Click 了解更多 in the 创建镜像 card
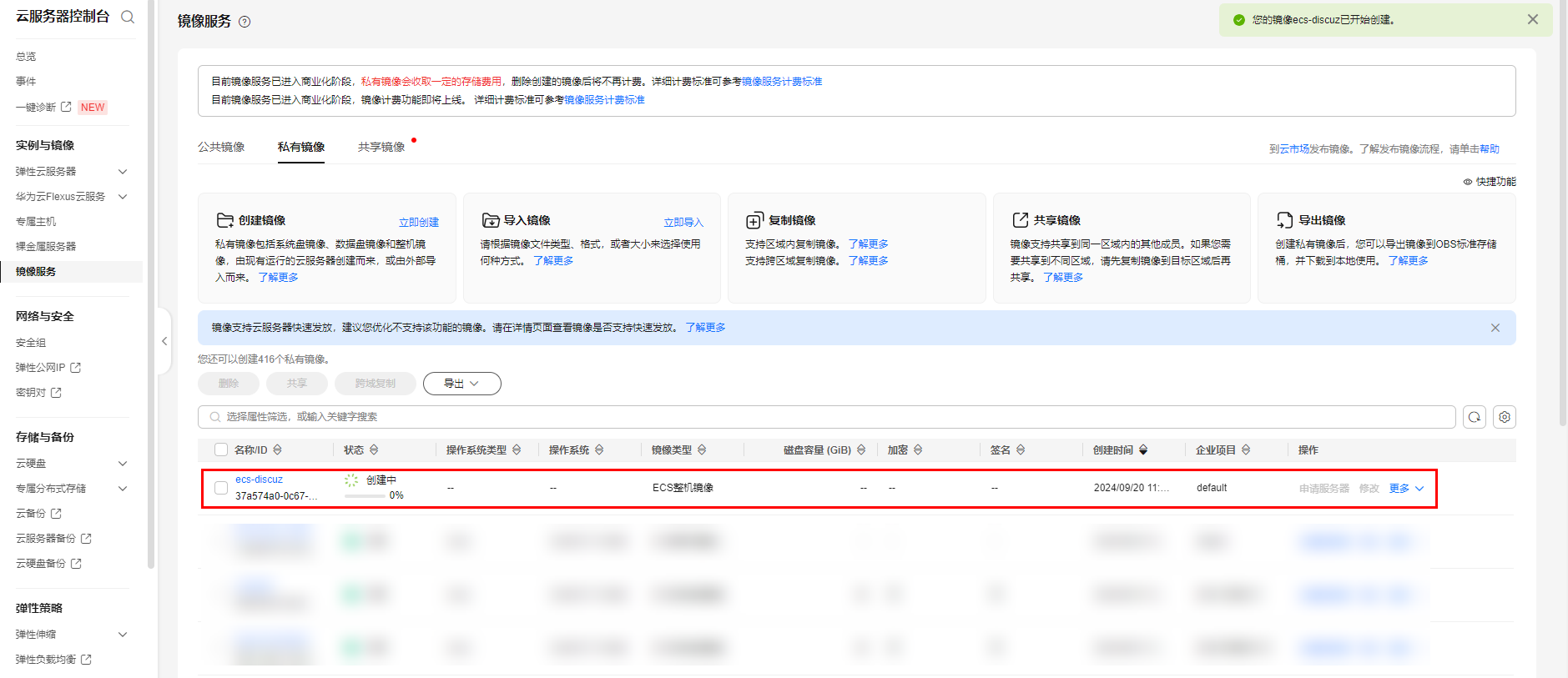 coord(278,278)
